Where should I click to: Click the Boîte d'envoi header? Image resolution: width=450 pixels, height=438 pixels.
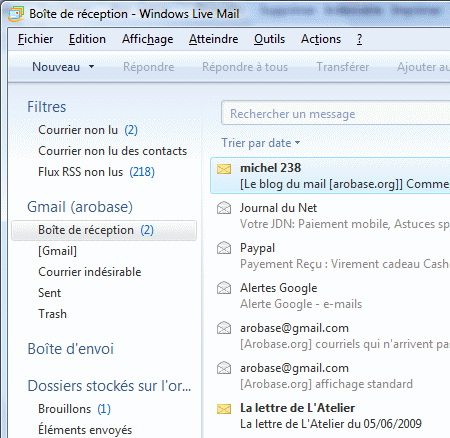click(x=71, y=349)
